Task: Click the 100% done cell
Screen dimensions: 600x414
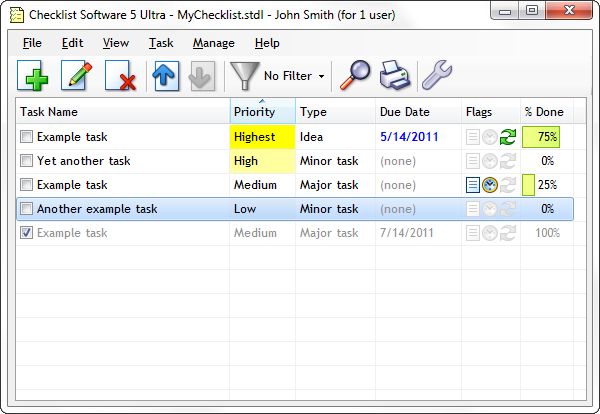Action: (547, 233)
